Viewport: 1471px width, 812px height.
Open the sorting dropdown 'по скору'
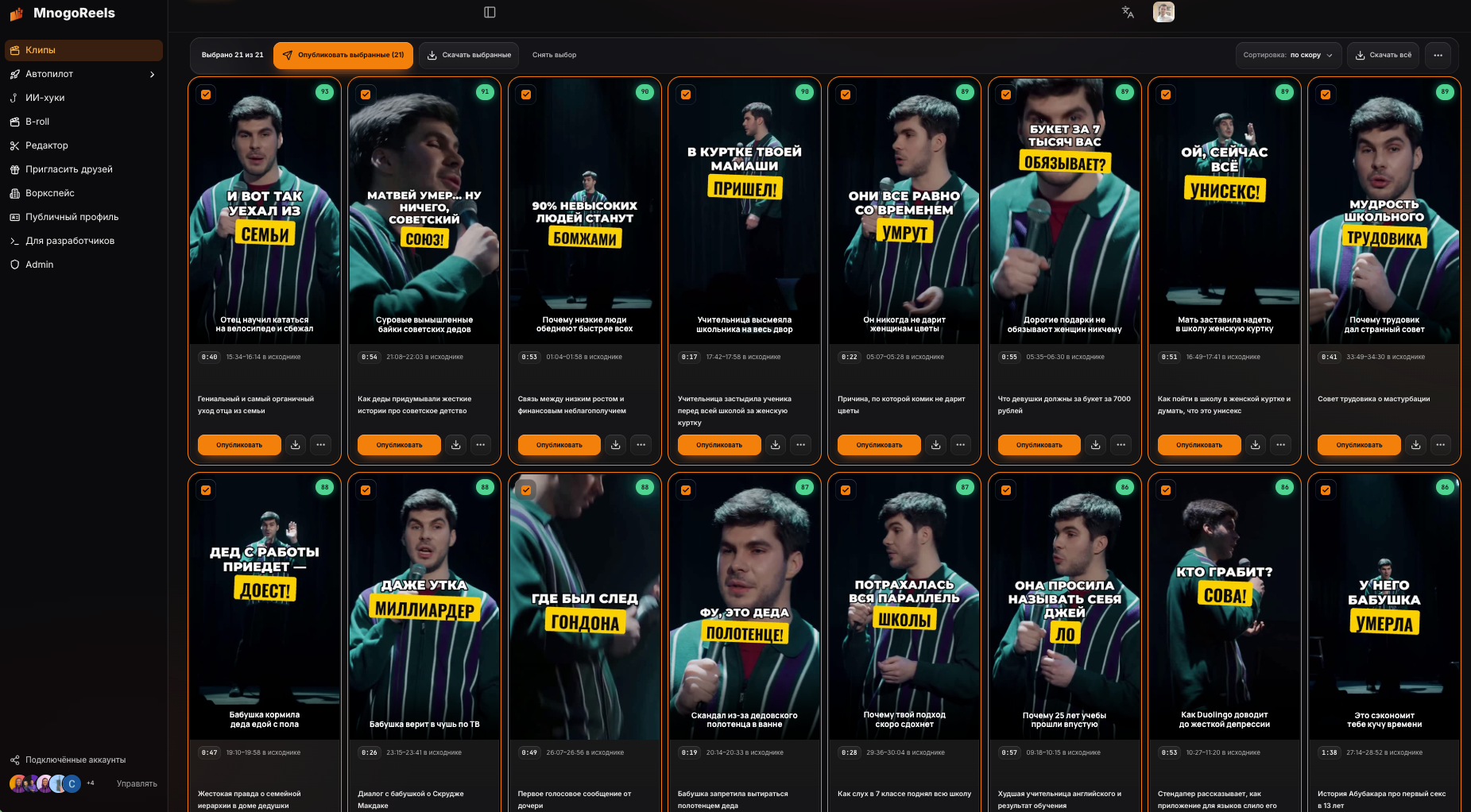(x=1288, y=55)
